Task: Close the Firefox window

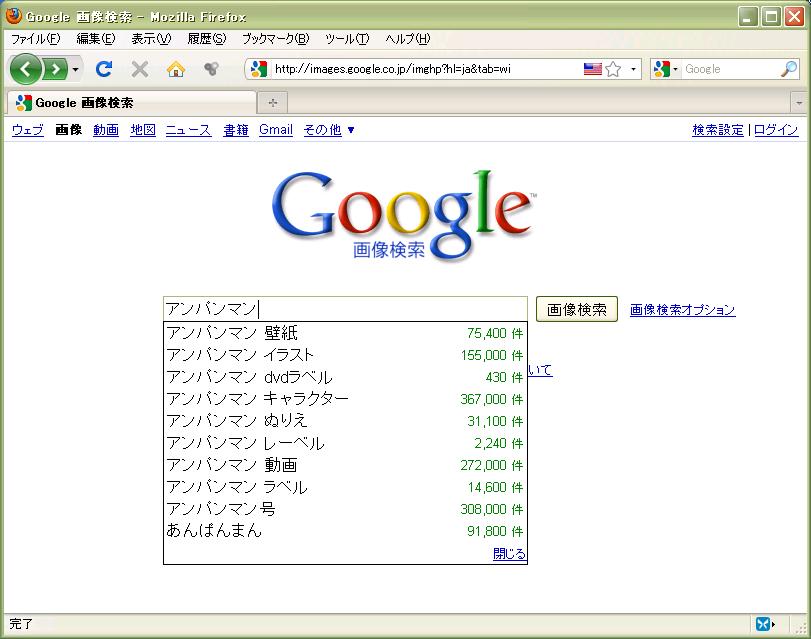Action: [794, 17]
